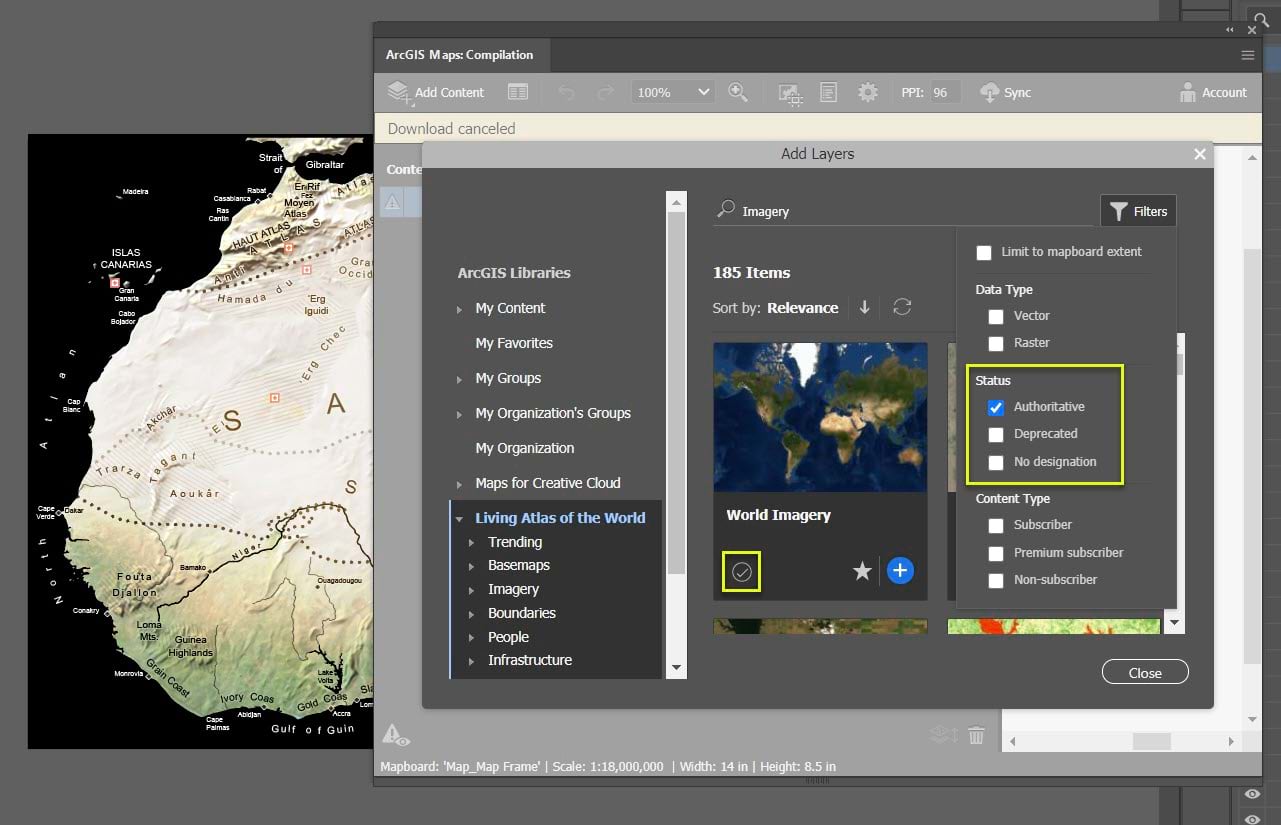The image size is (1281, 825).
Task: Open the zoom level dropdown showing 100%
Action: [671, 91]
